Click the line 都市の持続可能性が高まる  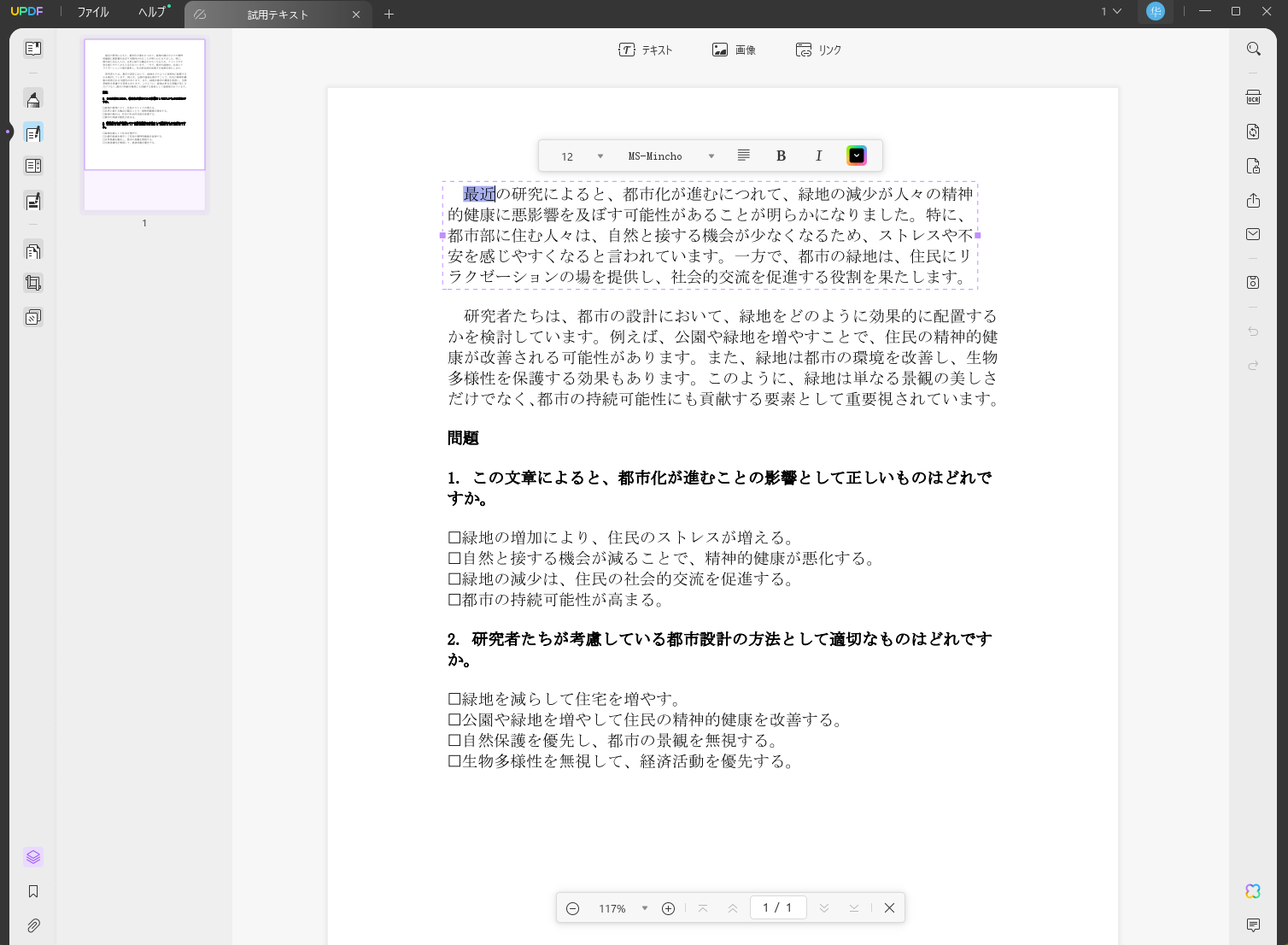[x=556, y=600]
